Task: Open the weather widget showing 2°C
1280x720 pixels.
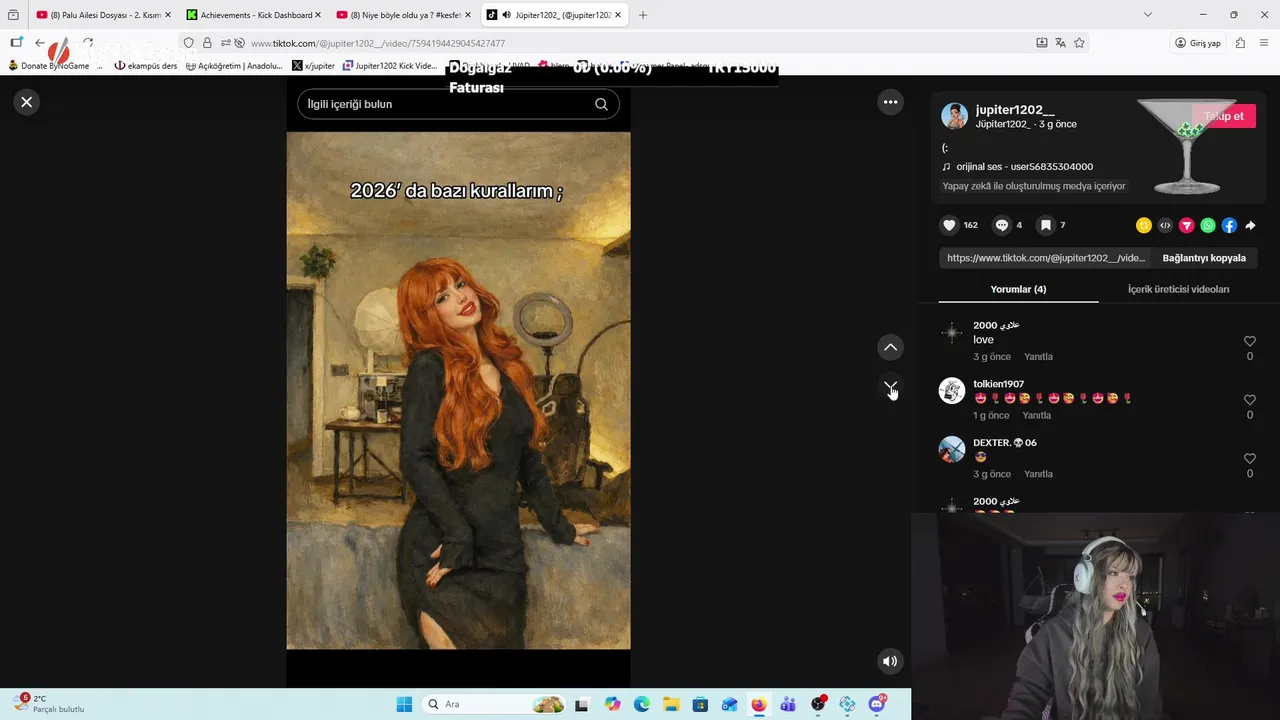Action: coord(48,703)
